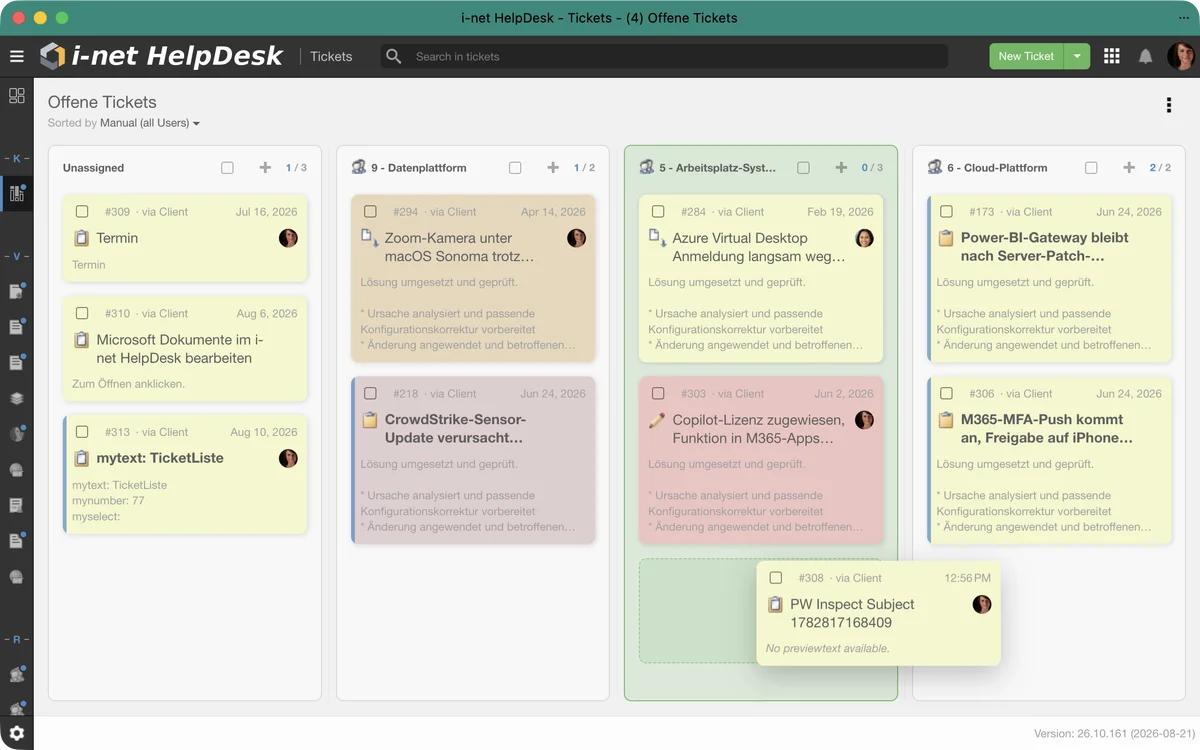Select all tickets in 9 - Datenplattform column
The height and width of the screenshot is (750, 1200).
[515, 168]
